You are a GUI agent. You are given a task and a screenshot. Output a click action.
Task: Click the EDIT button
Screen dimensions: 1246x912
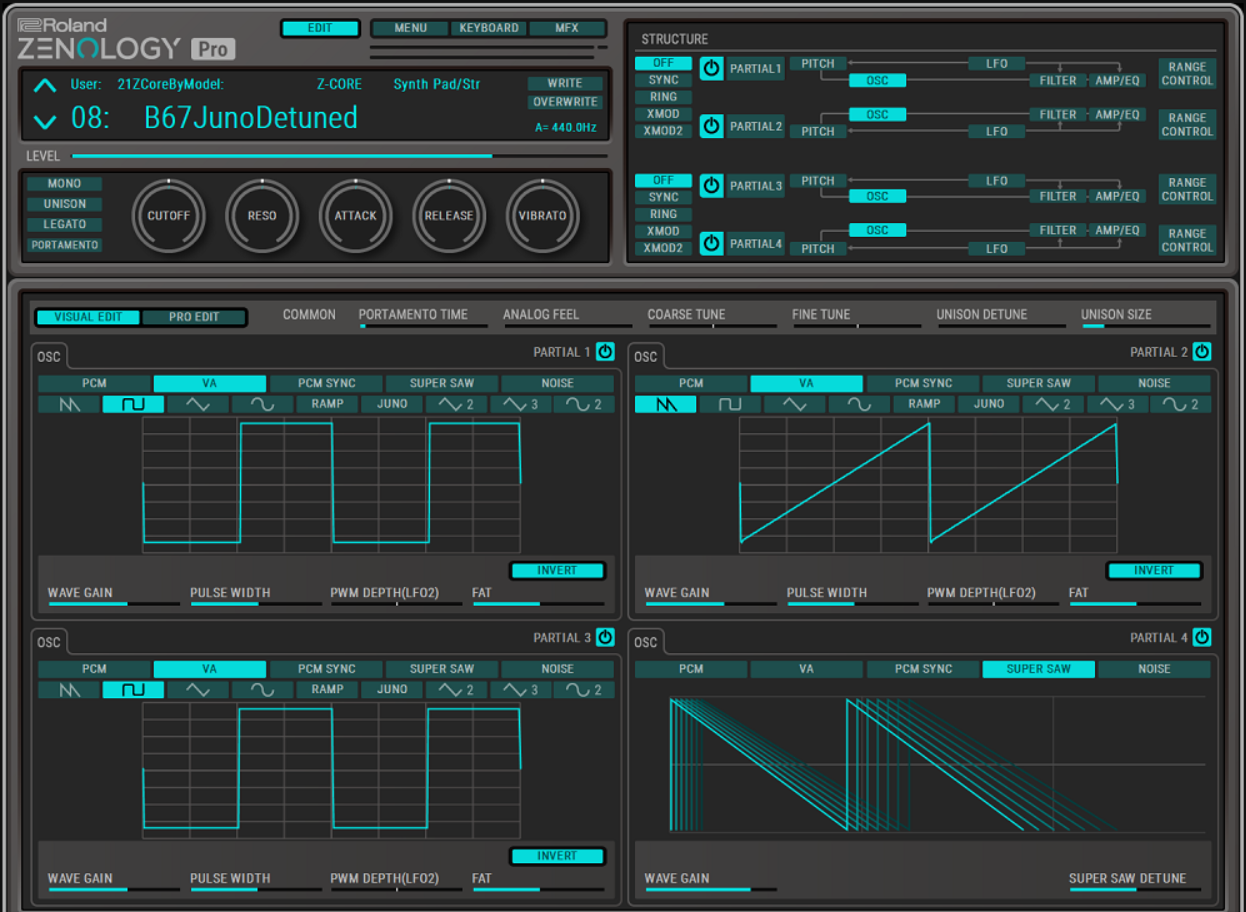pos(320,28)
